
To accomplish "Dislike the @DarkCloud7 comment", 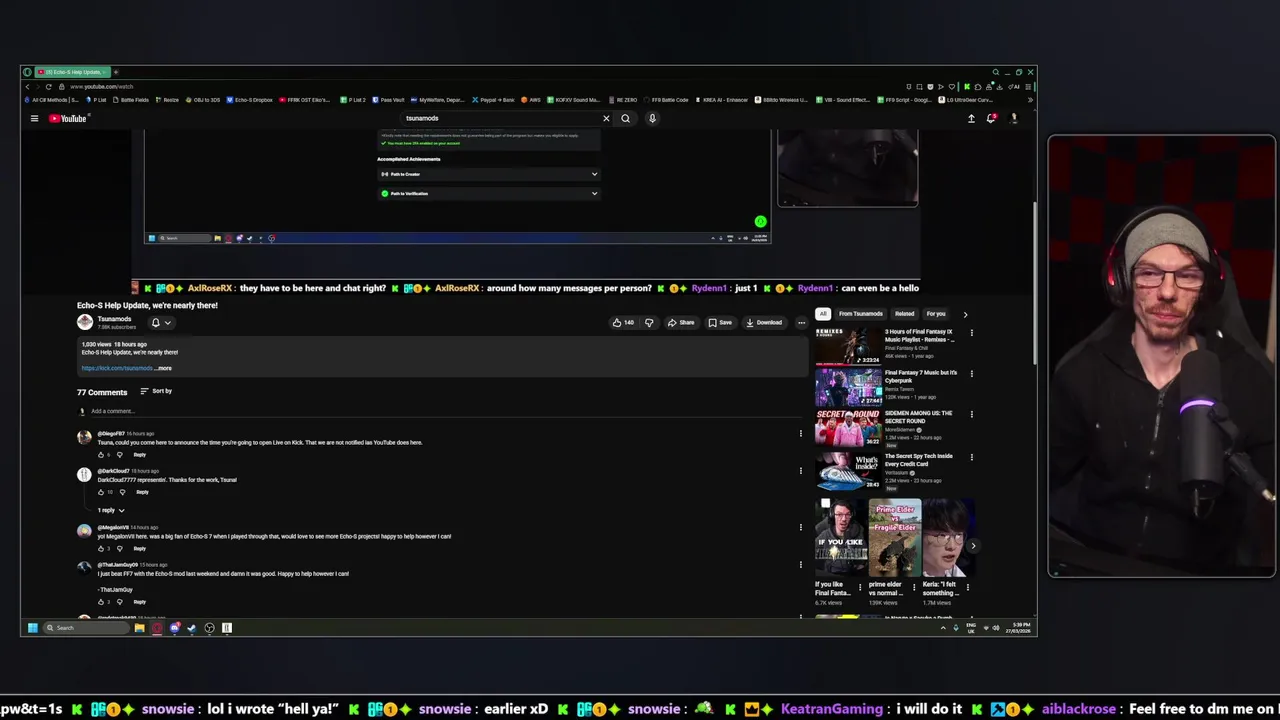I will click(123, 492).
